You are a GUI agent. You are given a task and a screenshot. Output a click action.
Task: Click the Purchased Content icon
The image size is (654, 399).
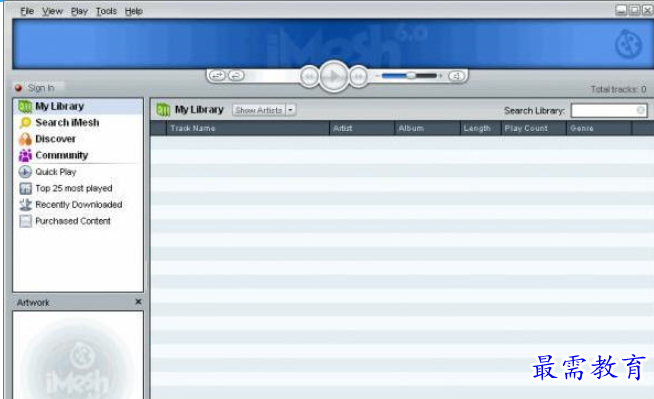tap(25, 221)
